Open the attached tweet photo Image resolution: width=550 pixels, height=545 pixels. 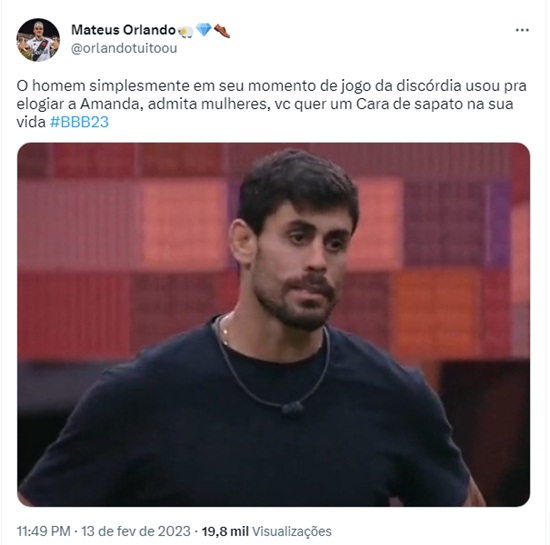[x=274, y=324]
